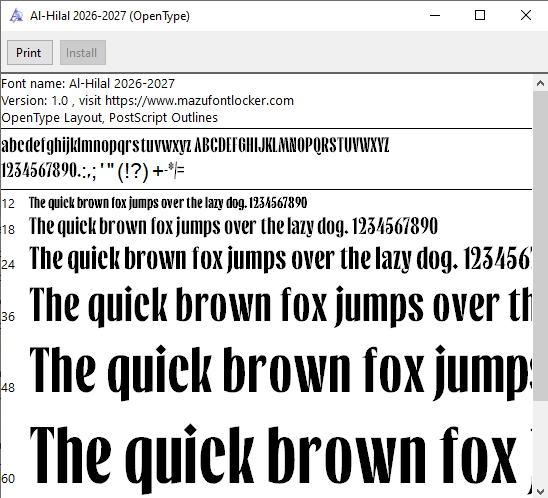
Task: Click the font viewer app icon in title bar
Action: pyautogui.click(x=16, y=16)
